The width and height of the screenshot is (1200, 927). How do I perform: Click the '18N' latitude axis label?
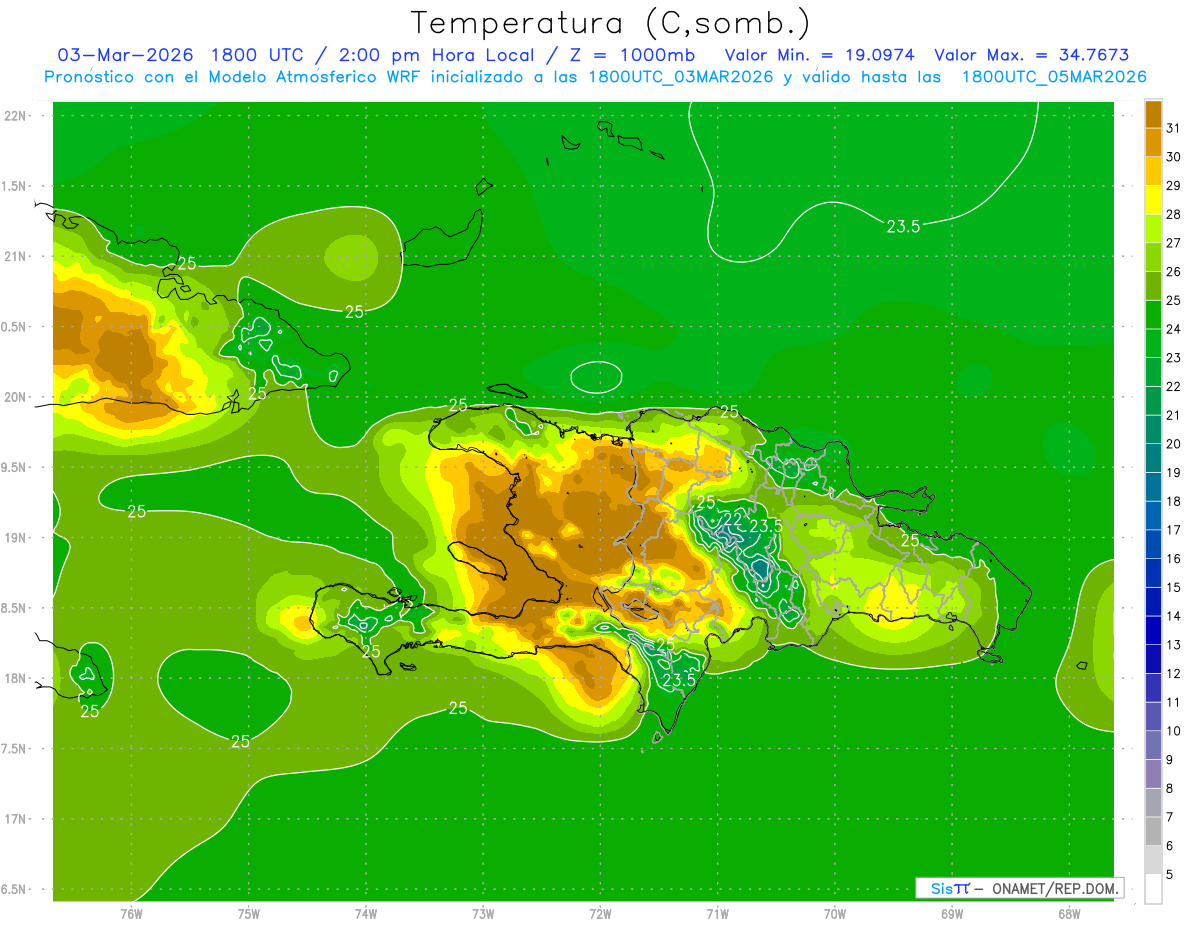(17, 678)
